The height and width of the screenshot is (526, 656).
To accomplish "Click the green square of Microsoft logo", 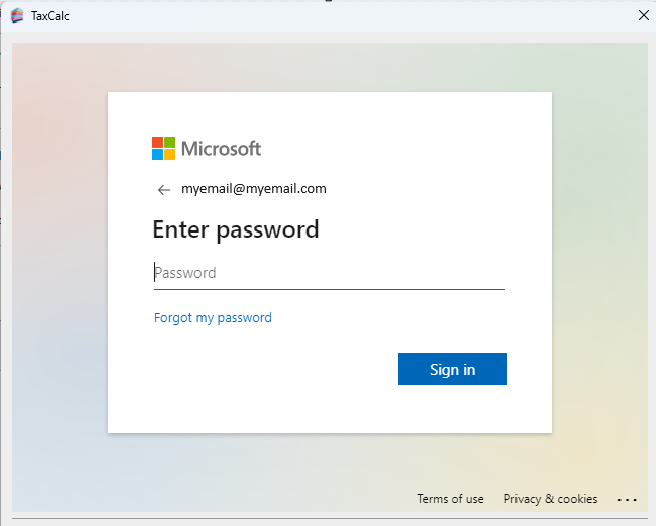I will (x=169, y=142).
